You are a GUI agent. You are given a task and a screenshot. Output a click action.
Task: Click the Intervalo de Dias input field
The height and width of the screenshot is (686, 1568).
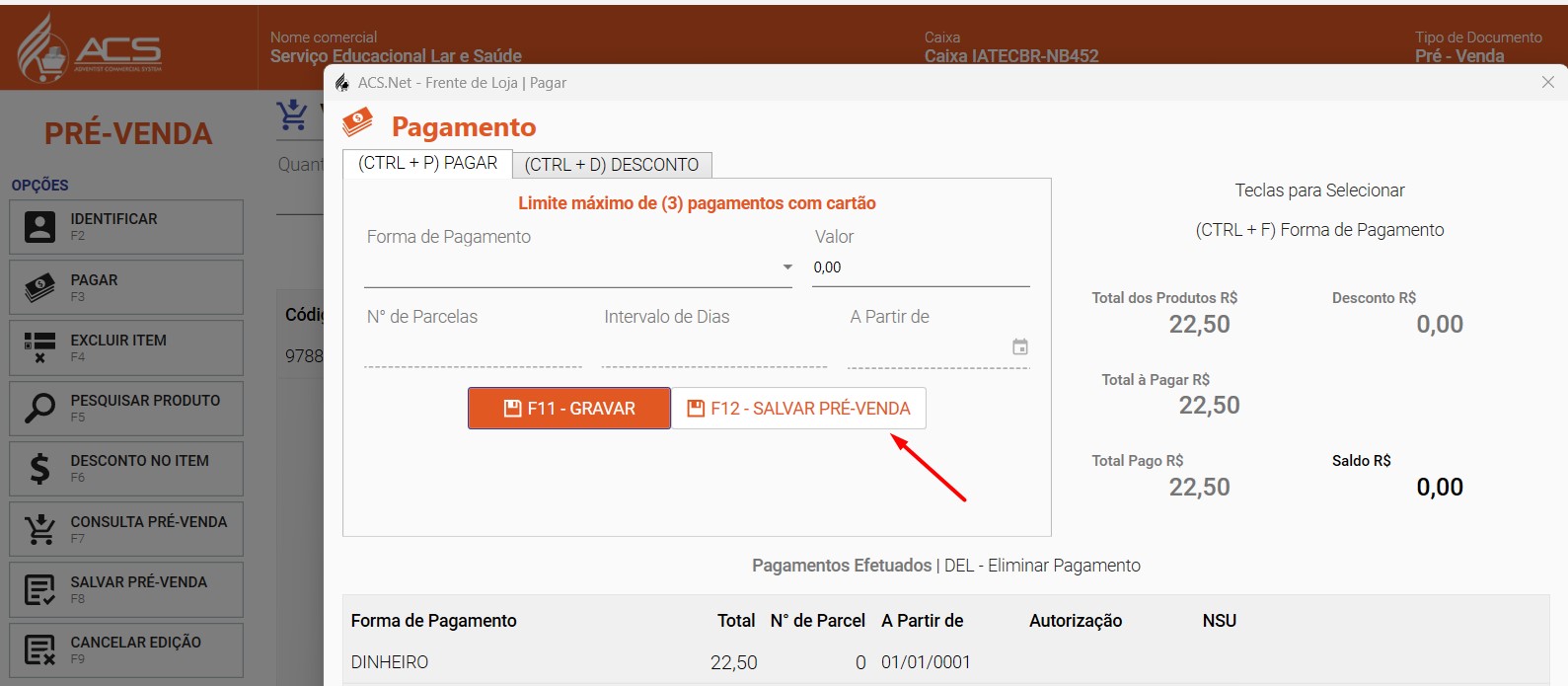(x=713, y=347)
